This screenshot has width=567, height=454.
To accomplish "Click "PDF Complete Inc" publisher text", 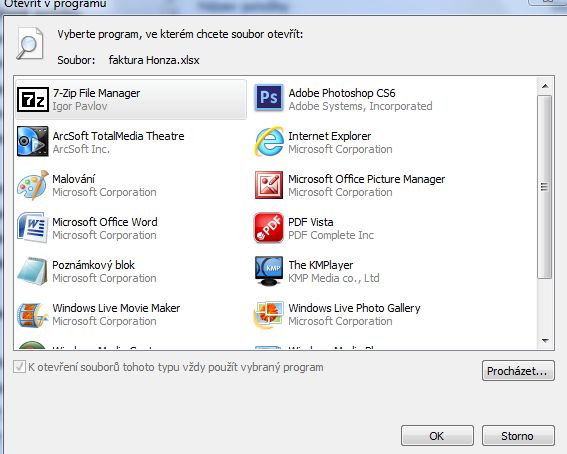I will point(331,235).
